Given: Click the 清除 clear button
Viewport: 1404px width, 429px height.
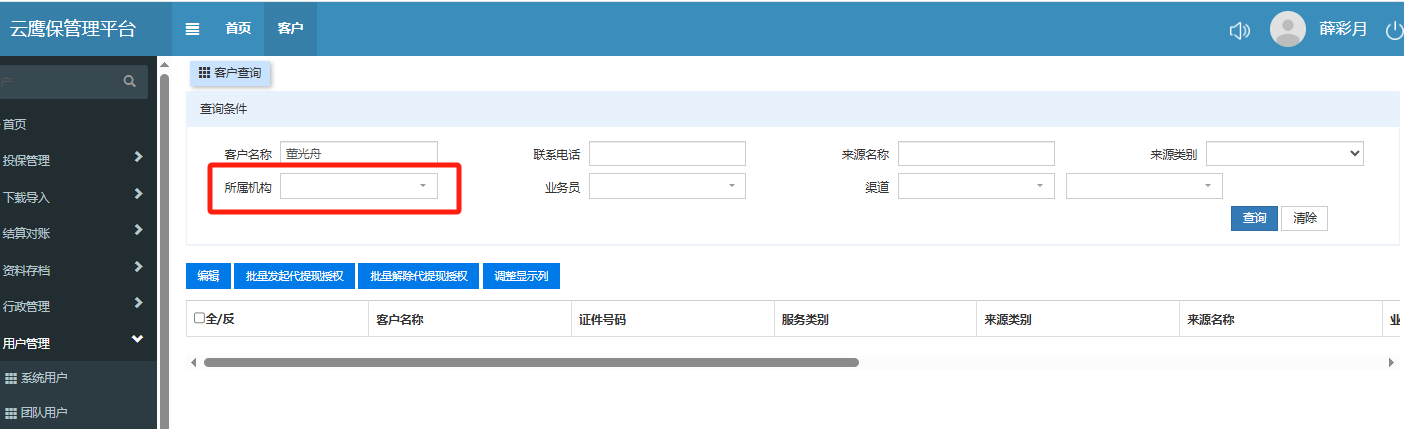Looking at the screenshot, I should coord(1305,218).
